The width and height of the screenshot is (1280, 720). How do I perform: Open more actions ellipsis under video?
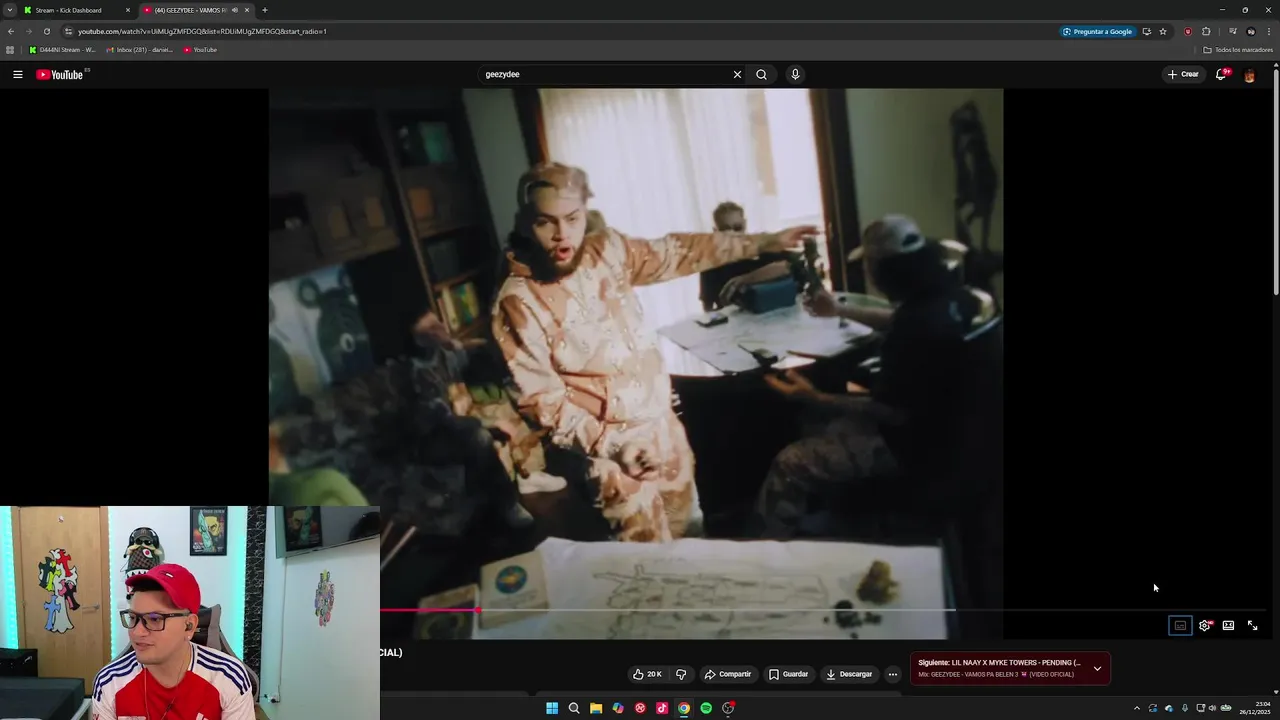click(x=893, y=674)
